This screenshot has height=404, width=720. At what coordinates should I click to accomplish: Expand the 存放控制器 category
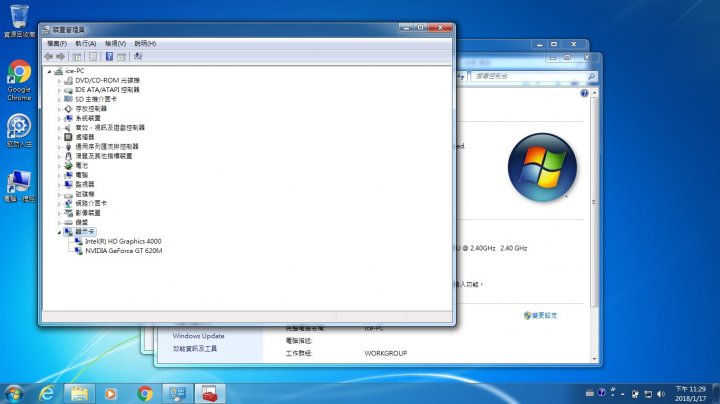point(59,109)
